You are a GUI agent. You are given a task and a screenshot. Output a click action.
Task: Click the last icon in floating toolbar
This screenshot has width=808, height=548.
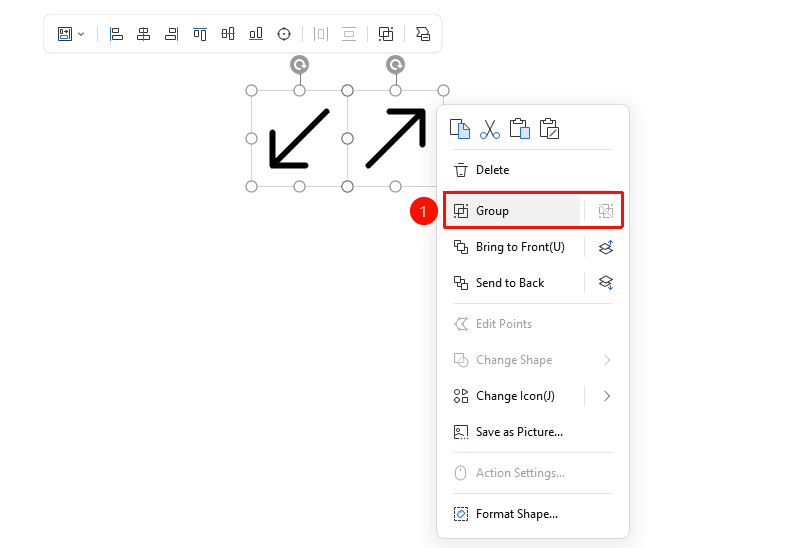click(423, 34)
